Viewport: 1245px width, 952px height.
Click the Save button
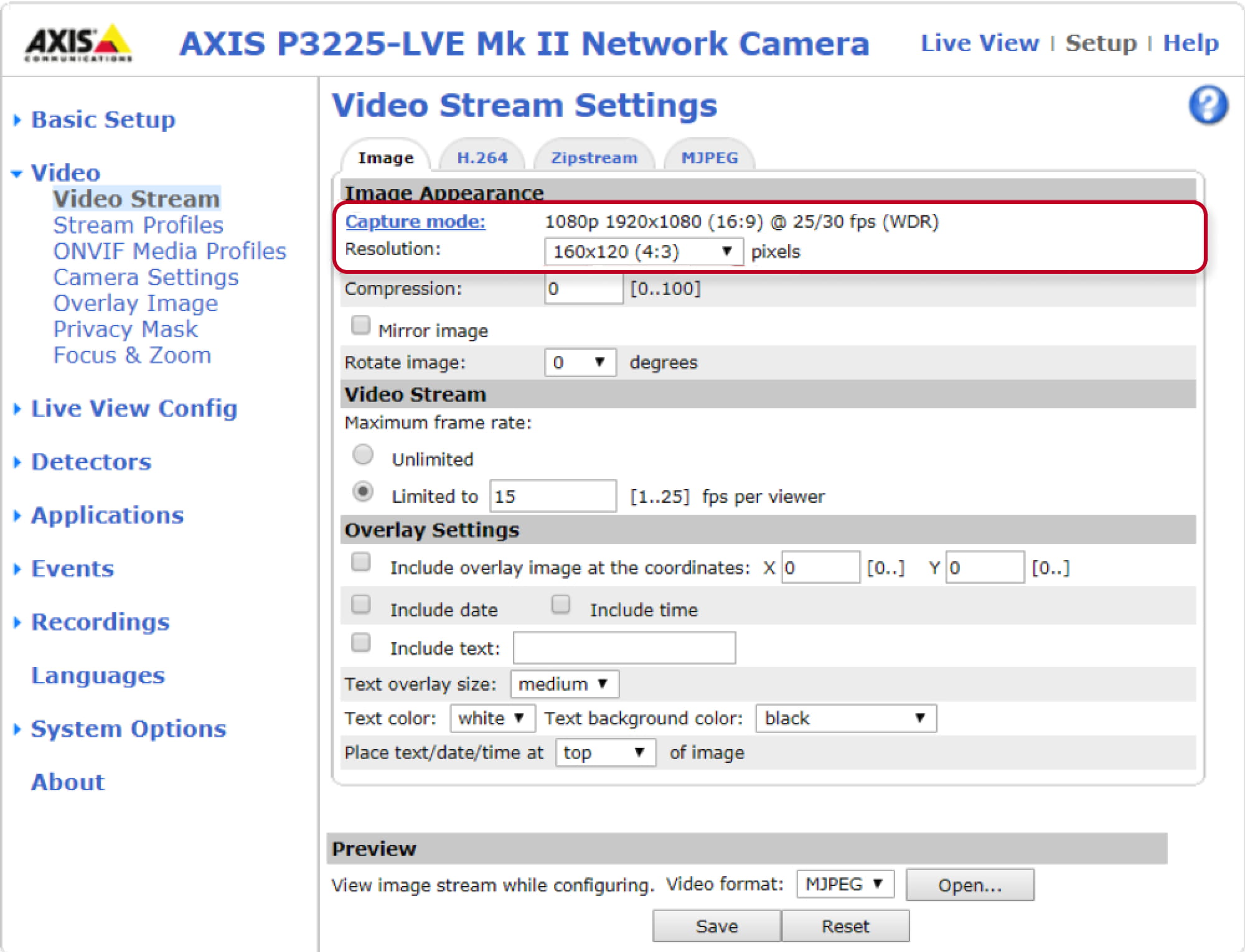point(716,926)
